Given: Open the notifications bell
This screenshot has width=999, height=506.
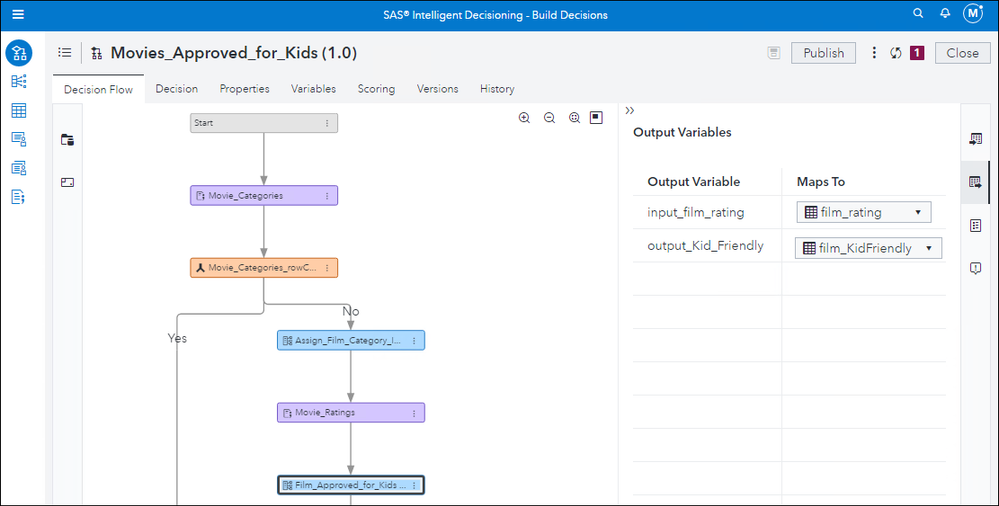Looking at the screenshot, I should coord(945,14).
